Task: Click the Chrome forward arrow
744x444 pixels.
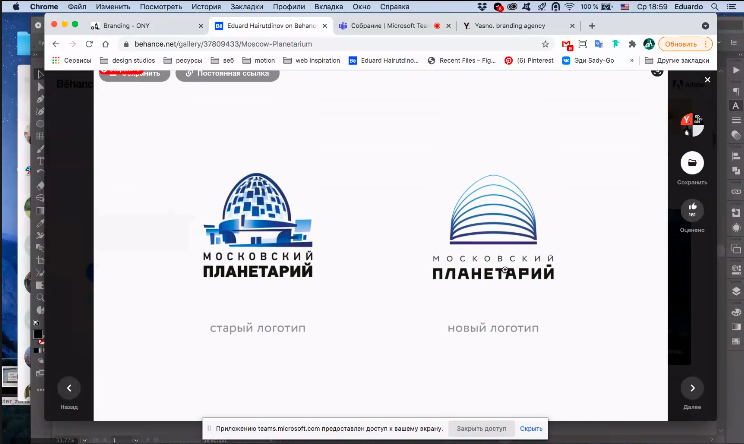Action: click(x=73, y=44)
